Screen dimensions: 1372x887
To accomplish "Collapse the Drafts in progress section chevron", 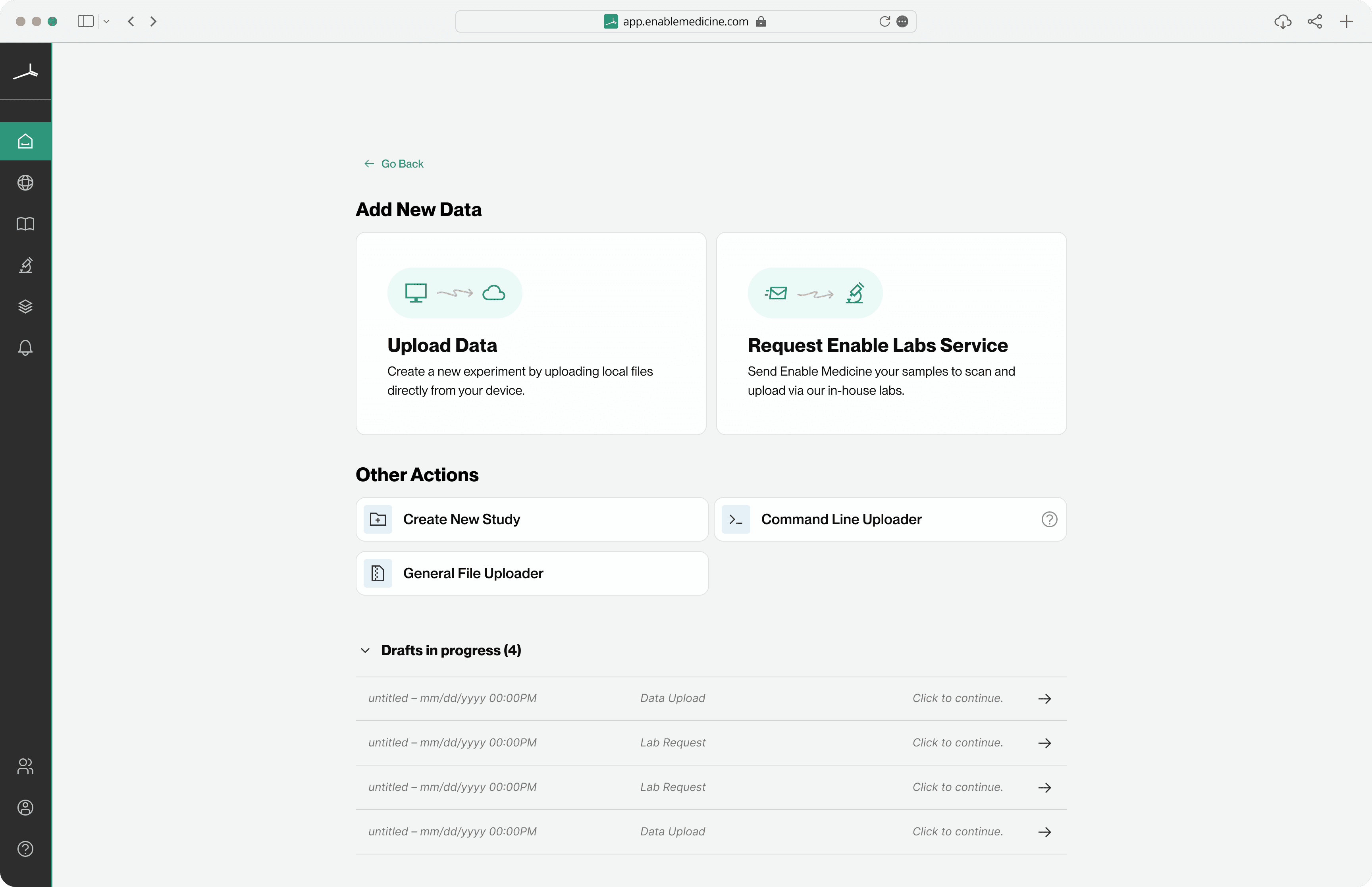I will pyautogui.click(x=365, y=650).
